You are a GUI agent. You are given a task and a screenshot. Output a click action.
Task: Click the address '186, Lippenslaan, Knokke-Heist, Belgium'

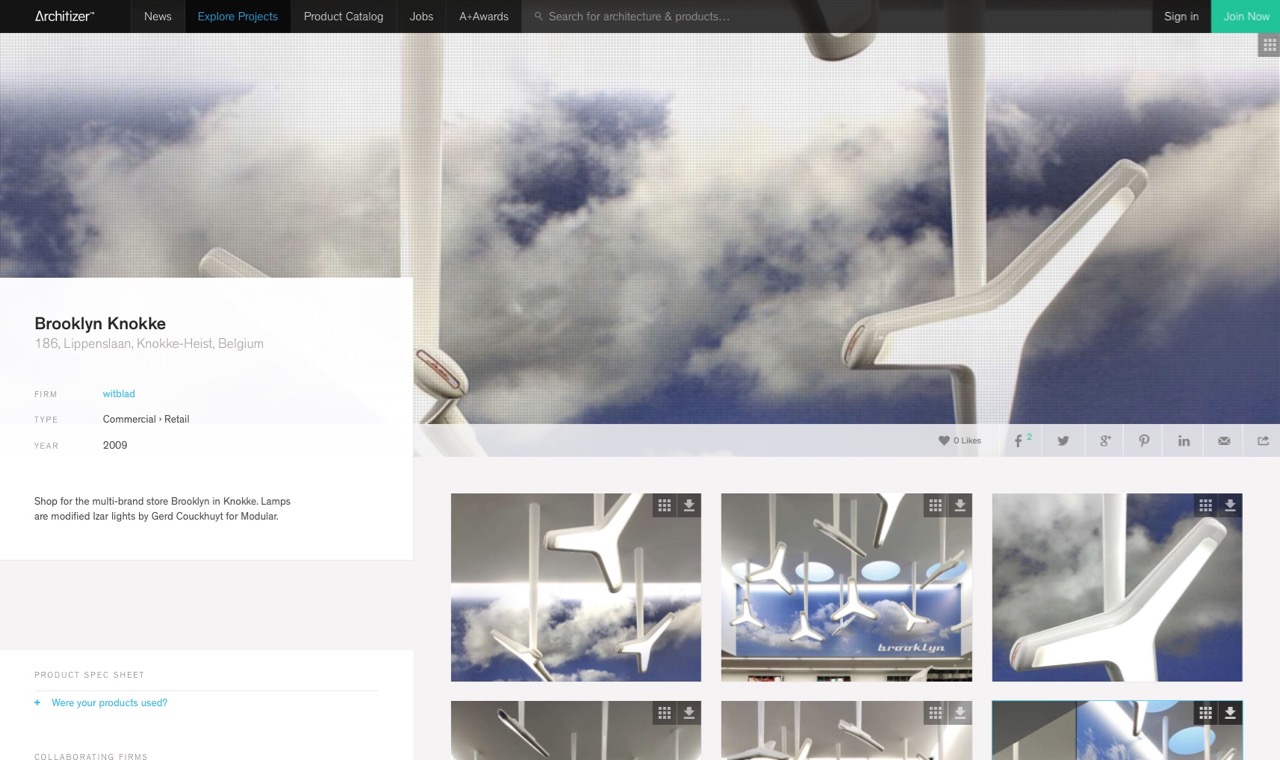click(149, 344)
